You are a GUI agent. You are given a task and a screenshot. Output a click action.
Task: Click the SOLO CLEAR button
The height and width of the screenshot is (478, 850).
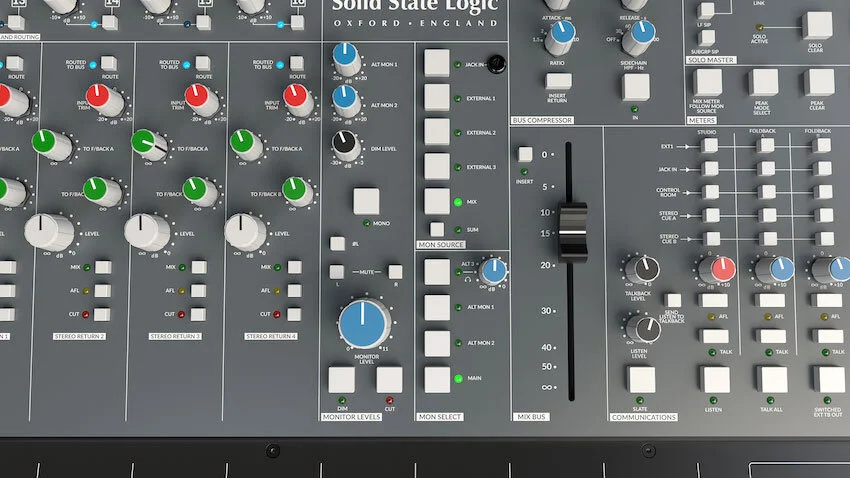[x=817, y=25]
